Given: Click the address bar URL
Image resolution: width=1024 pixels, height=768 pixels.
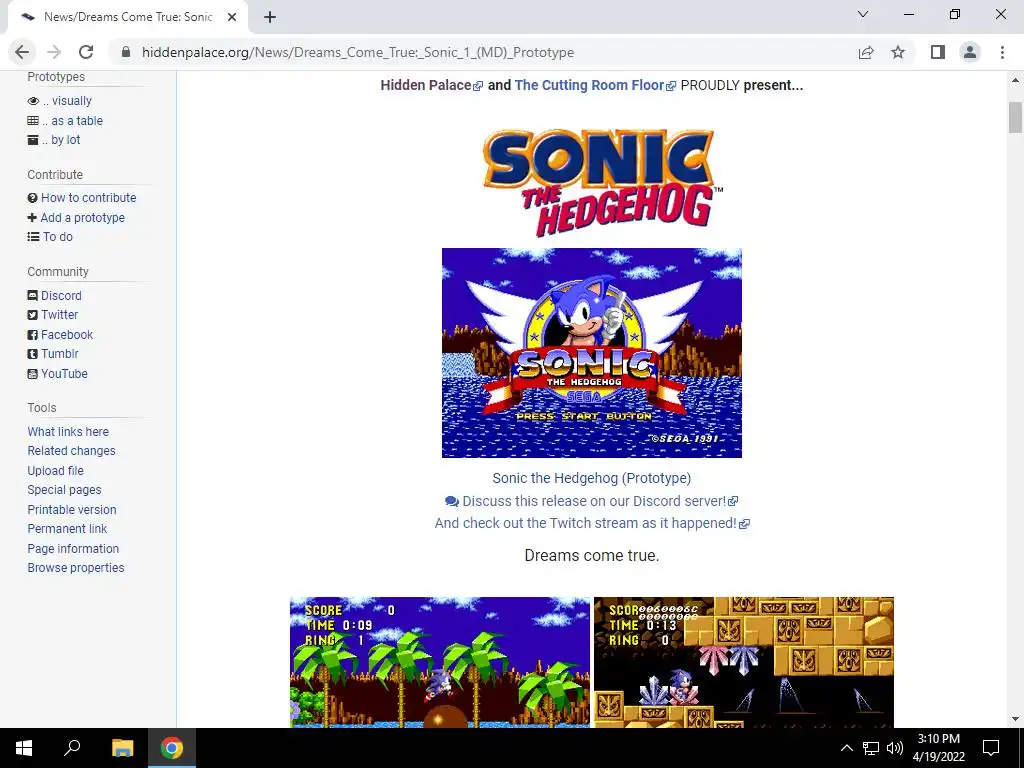Looking at the screenshot, I should [x=358, y=52].
